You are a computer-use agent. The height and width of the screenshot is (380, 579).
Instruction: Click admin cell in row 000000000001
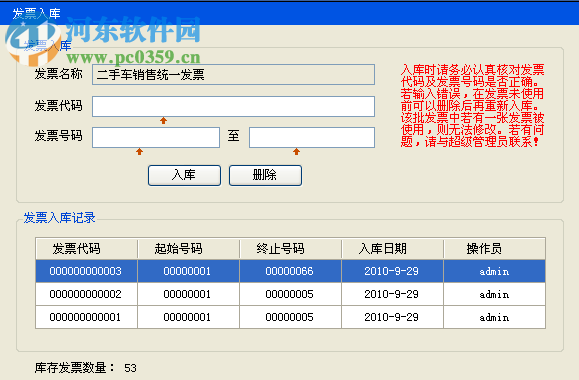click(x=494, y=317)
